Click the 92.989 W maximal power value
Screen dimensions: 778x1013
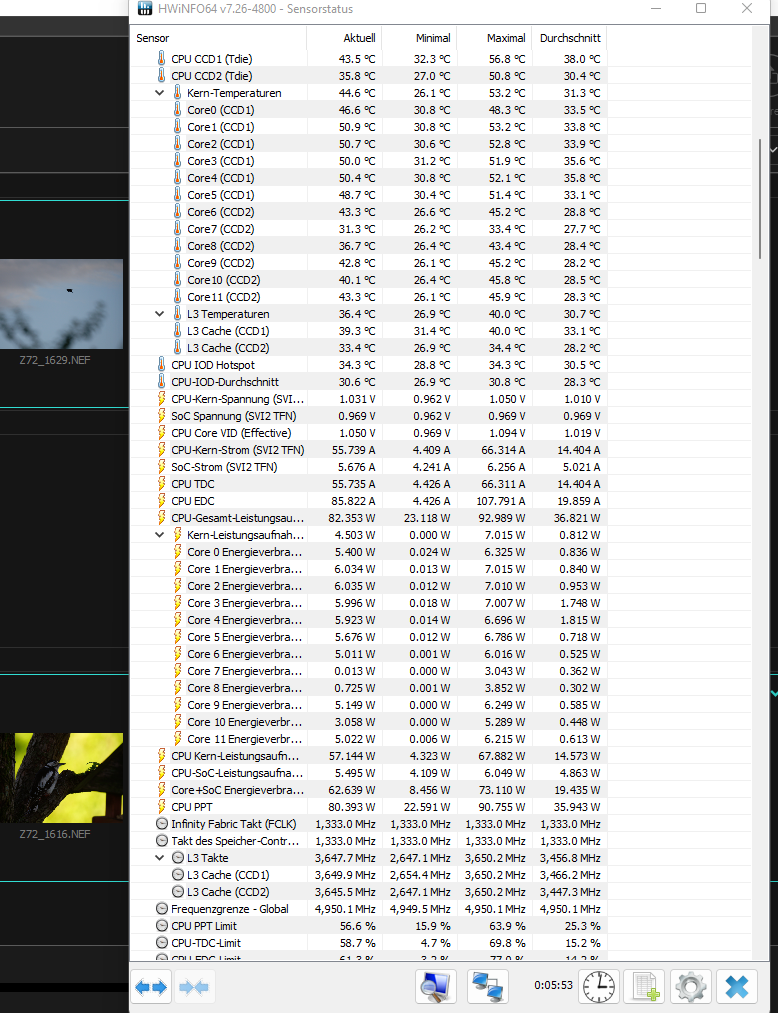(505, 517)
